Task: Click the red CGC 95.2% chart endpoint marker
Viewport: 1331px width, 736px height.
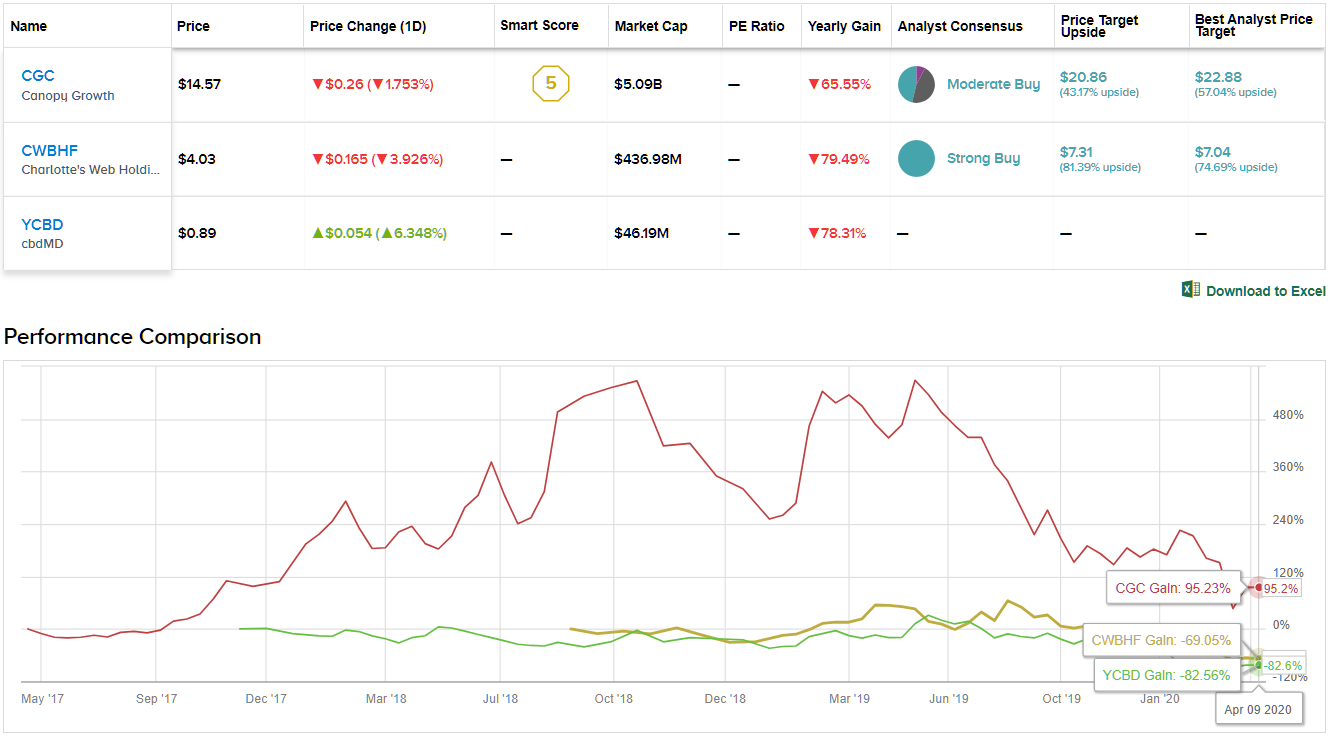Action: pyautogui.click(x=1258, y=588)
